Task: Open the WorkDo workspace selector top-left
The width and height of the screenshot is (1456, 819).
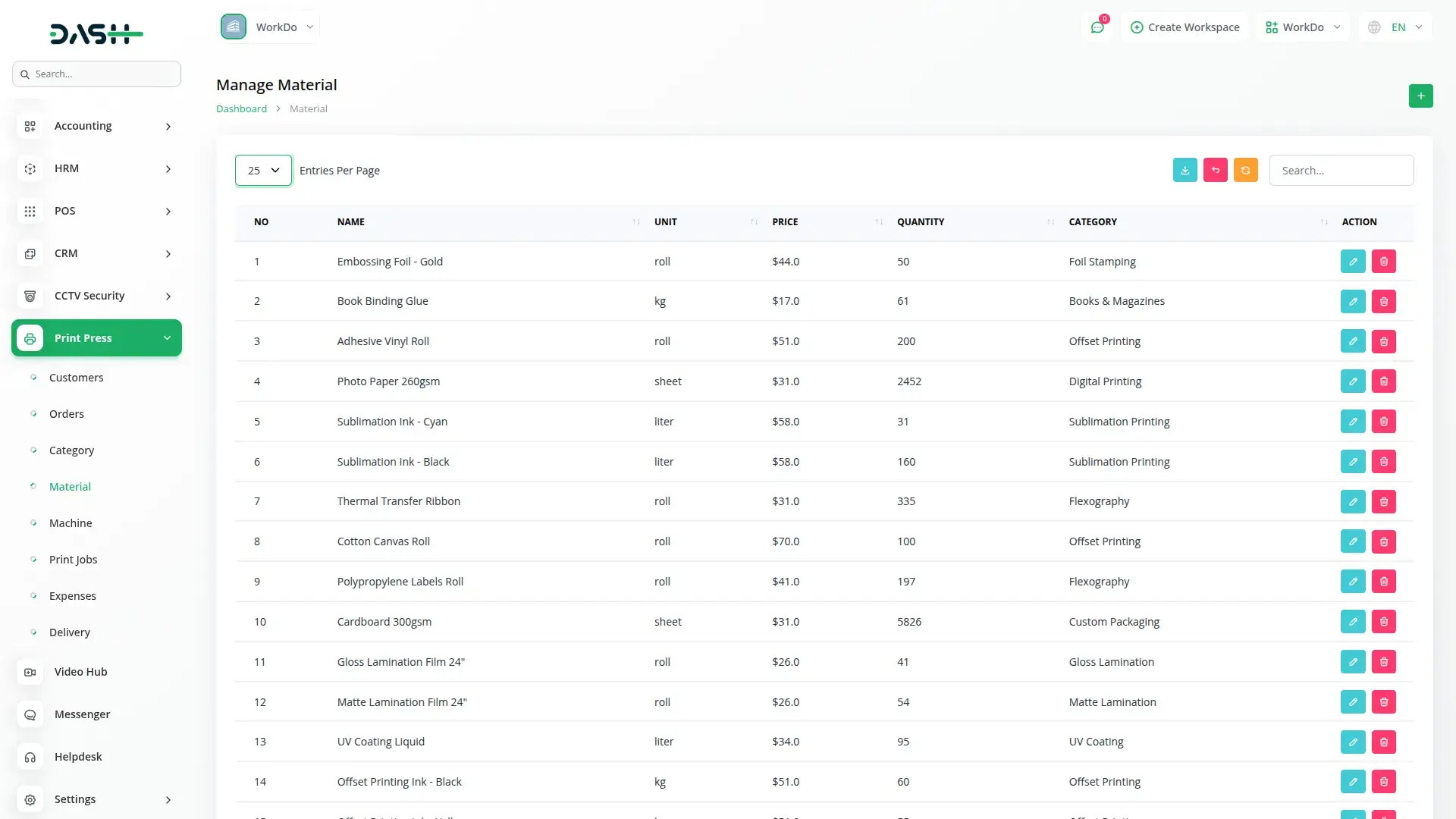Action: pyautogui.click(x=269, y=27)
